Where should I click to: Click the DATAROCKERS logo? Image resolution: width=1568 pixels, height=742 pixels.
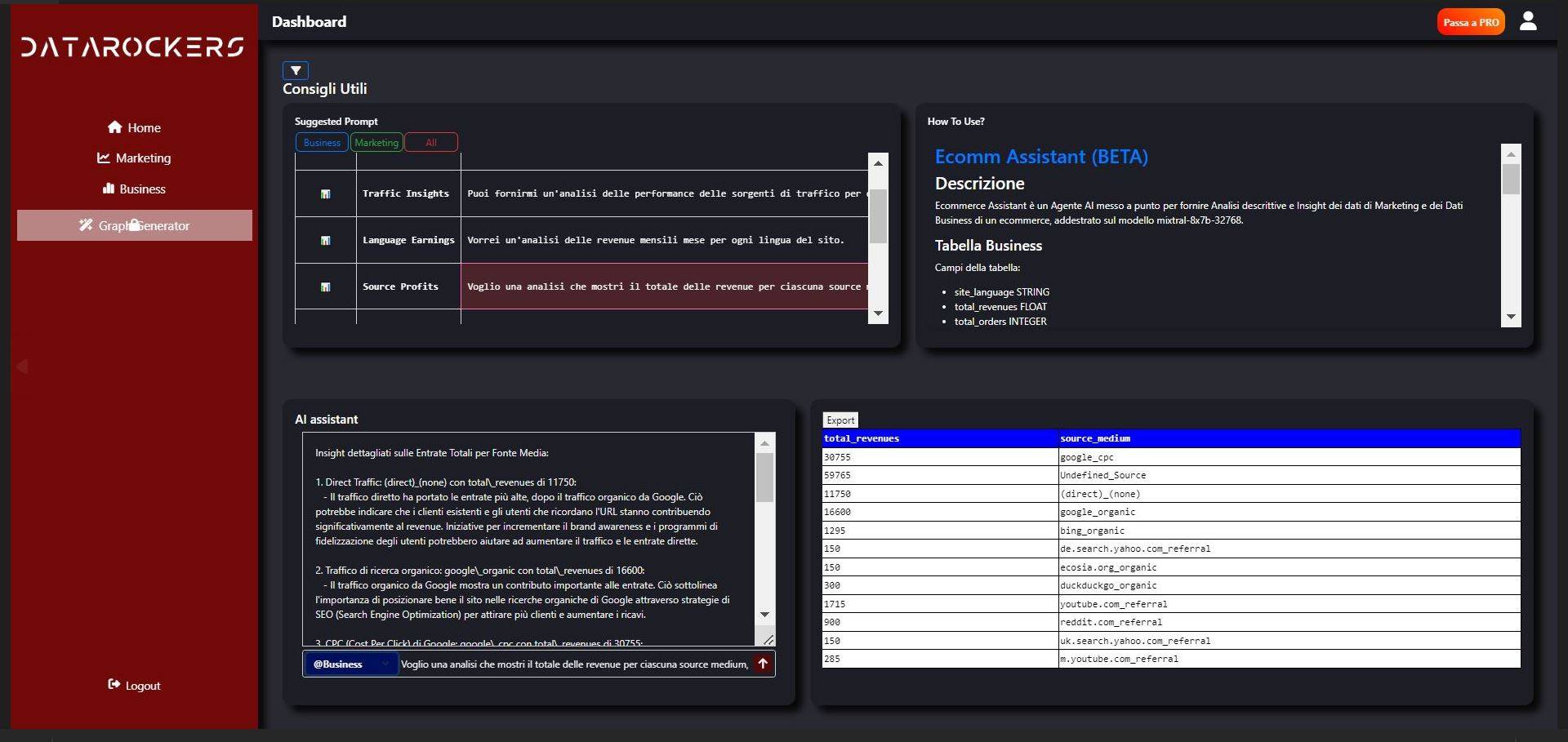click(x=132, y=47)
